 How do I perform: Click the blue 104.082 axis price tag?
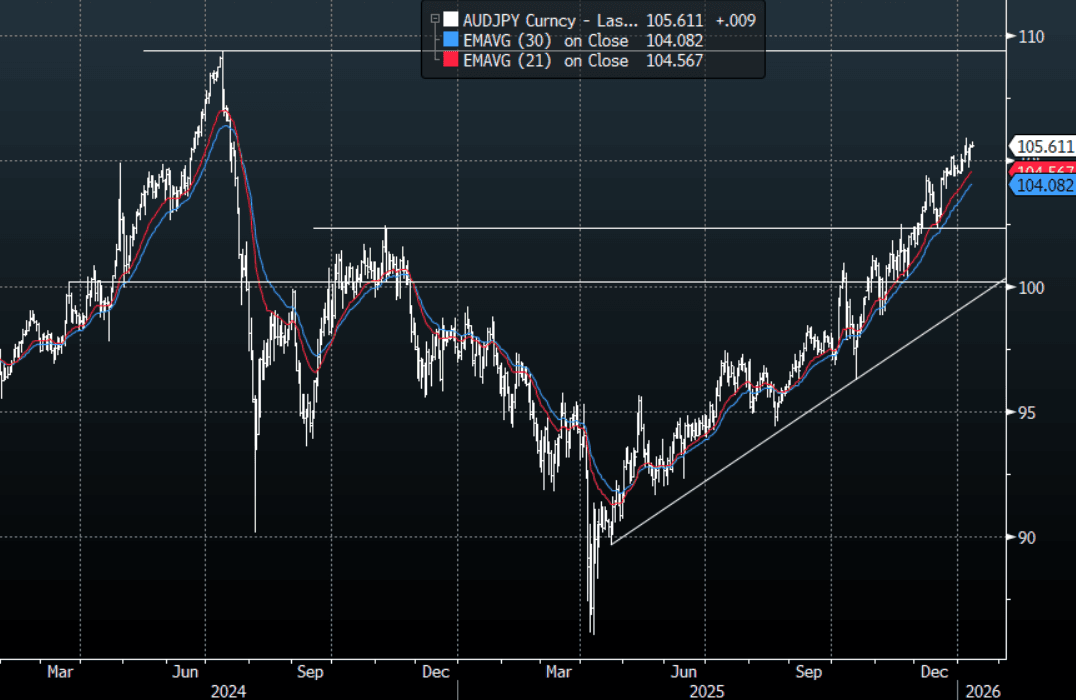click(x=1044, y=185)
